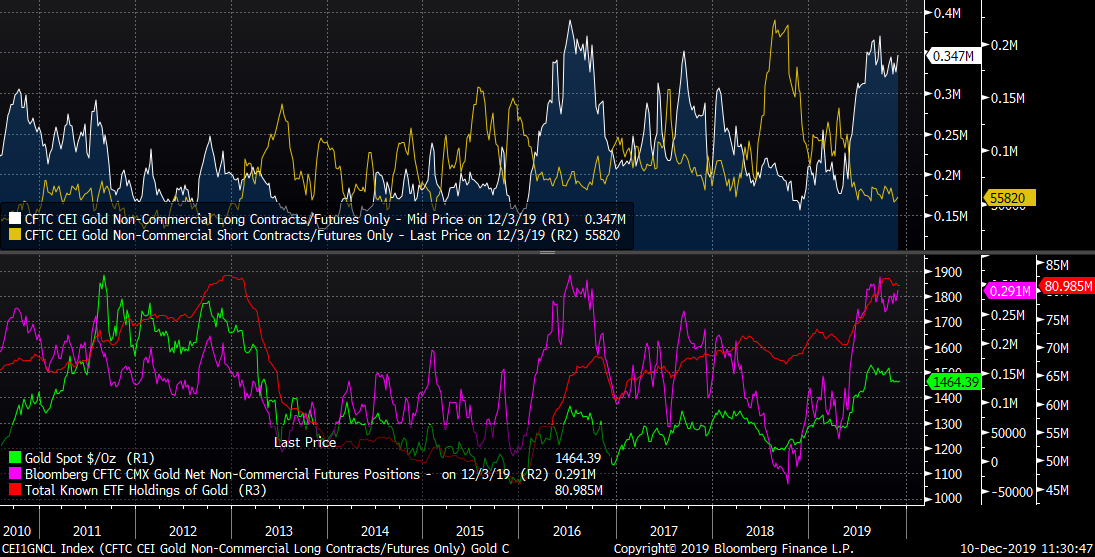This screenshot has height=557, width=1095.
Task: Click the 2018 year axis label
Action: [760, 531]
